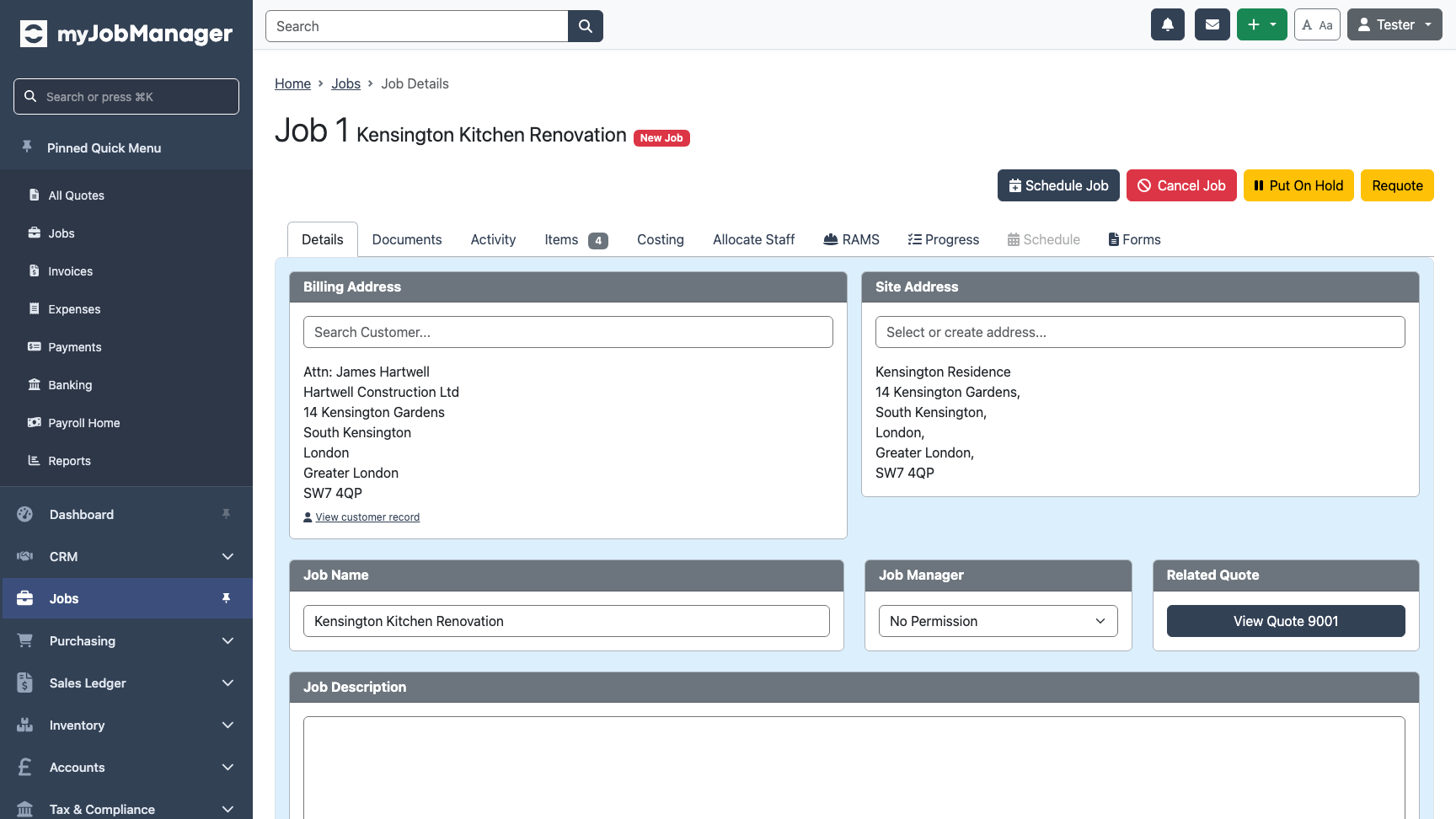The width and height of the screenshot is (1456, 819).
Task: Switch to the Activity tab
Action: (x=493, y=239)
